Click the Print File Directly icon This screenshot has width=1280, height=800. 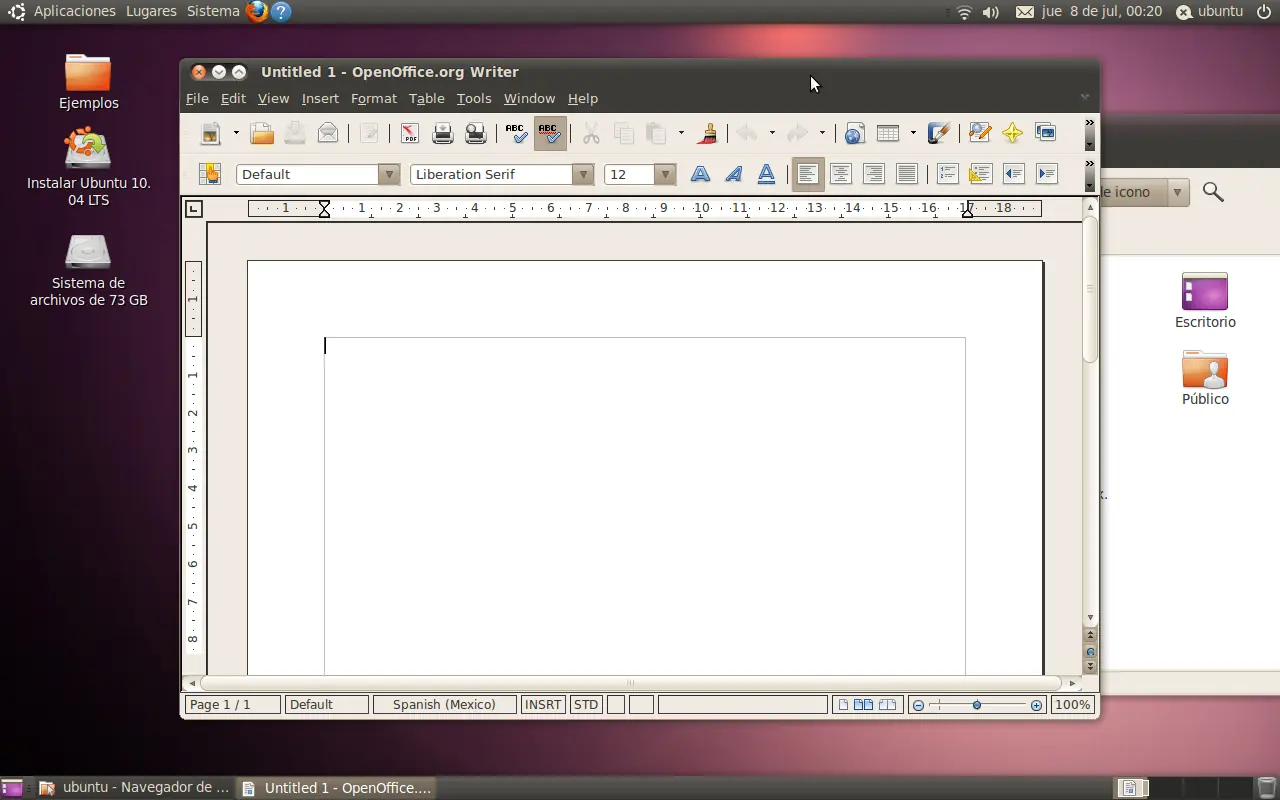pyautogui.click(x=443, y=133)
